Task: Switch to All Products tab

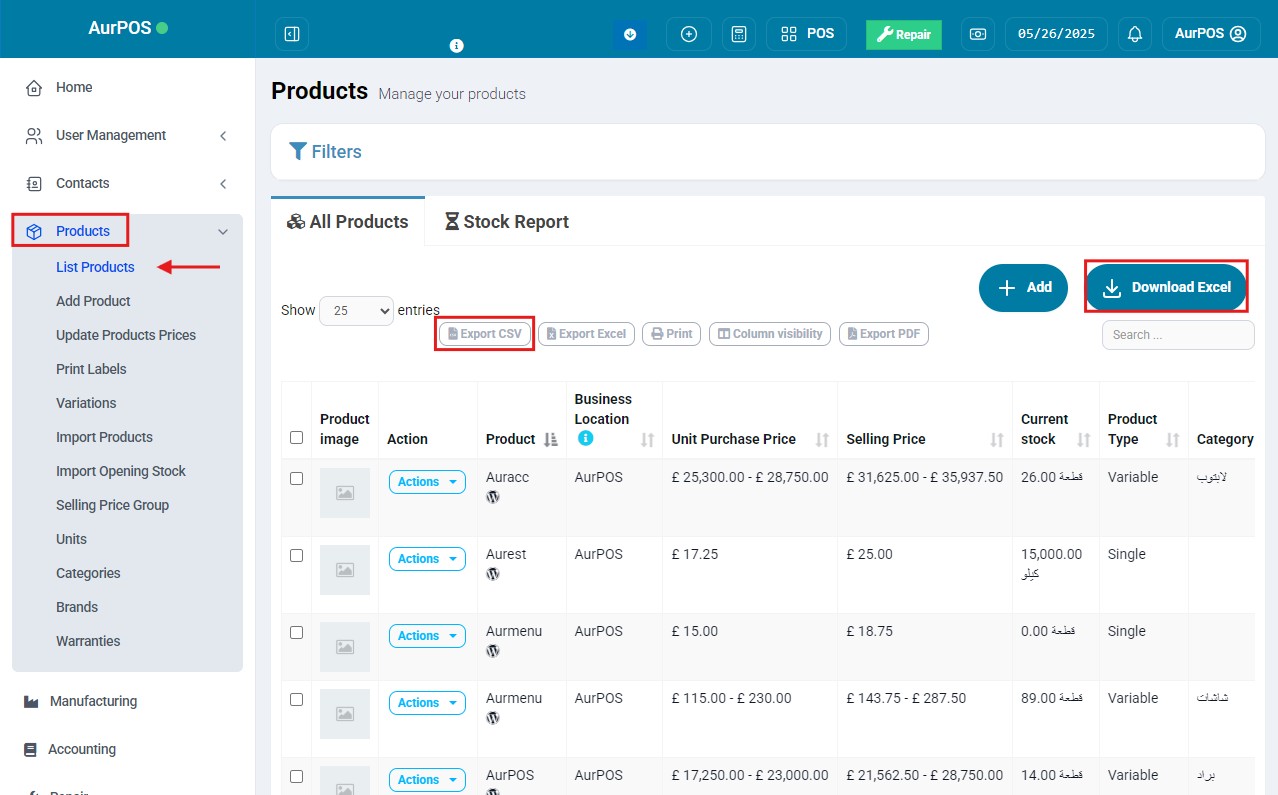Action: pyautogui.click(x=347, y=222)
